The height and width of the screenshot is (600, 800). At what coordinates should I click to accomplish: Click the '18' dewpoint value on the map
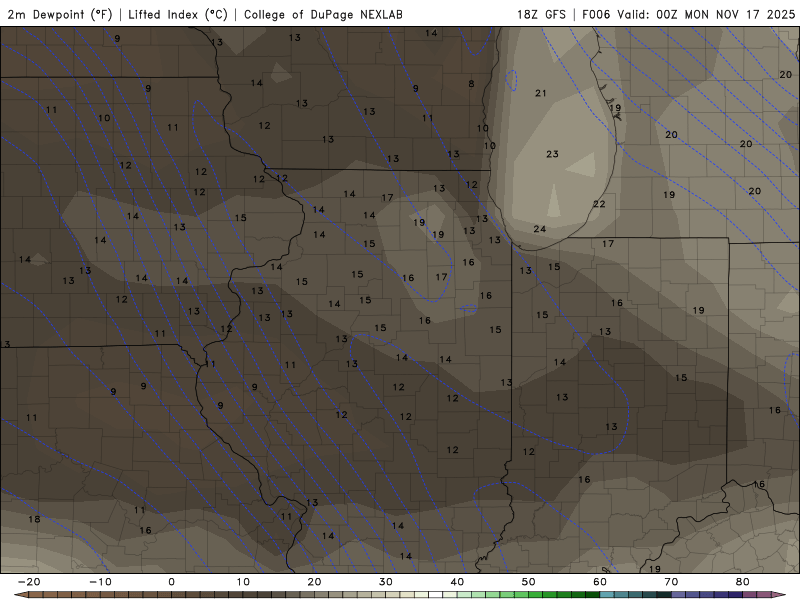click(x=34, y=519)
